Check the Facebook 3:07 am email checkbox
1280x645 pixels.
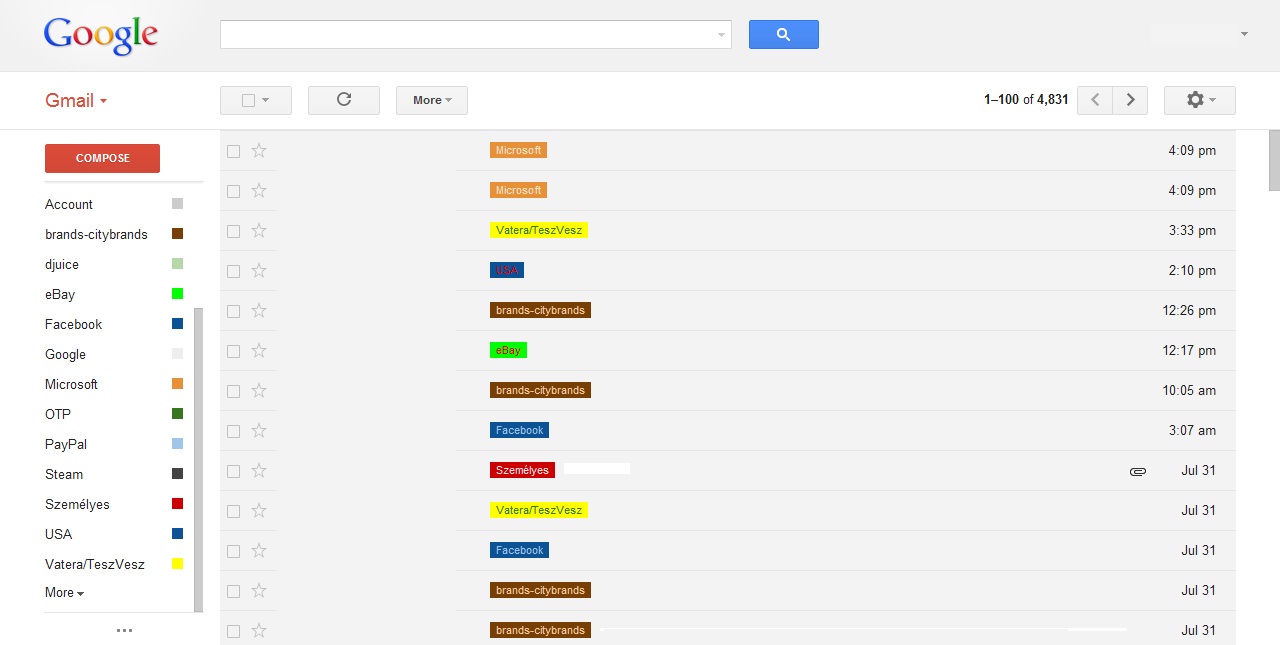(x=233, y=431)
